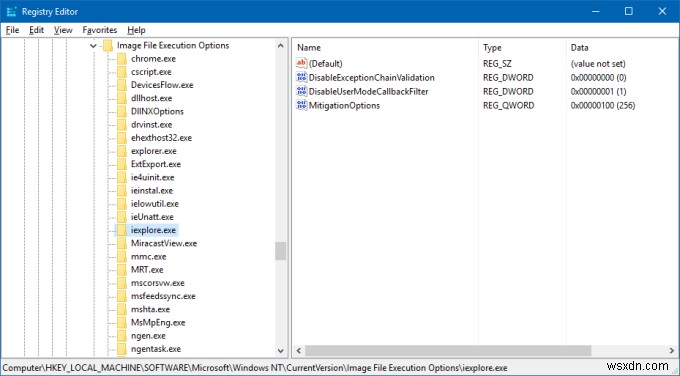Click the values pane scroll left arrow
Screen dimensions: 680x376
(x=299, y=350)
